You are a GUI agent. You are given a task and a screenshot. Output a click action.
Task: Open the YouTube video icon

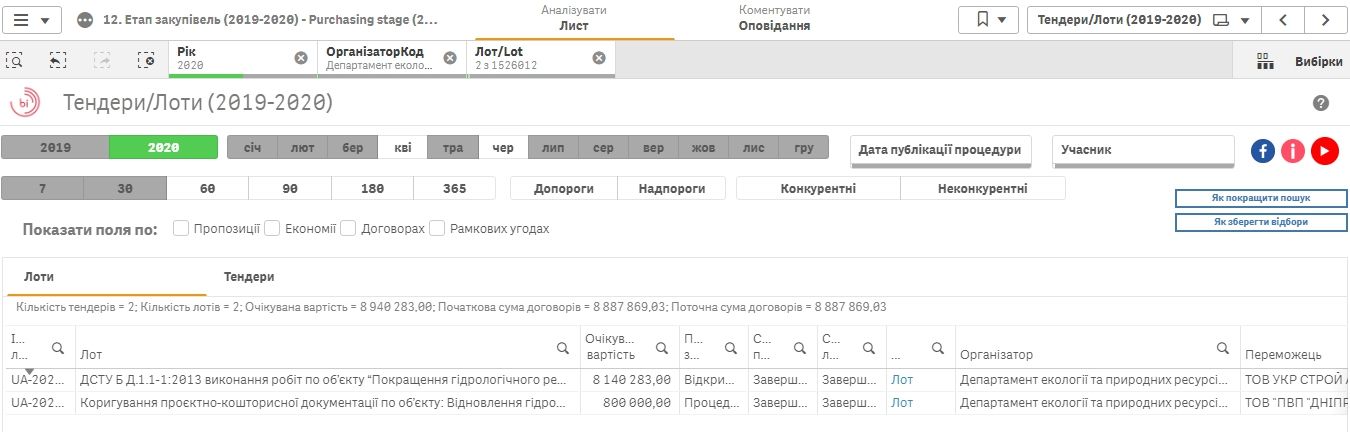pyautogui.click(x=1325, y=150)
